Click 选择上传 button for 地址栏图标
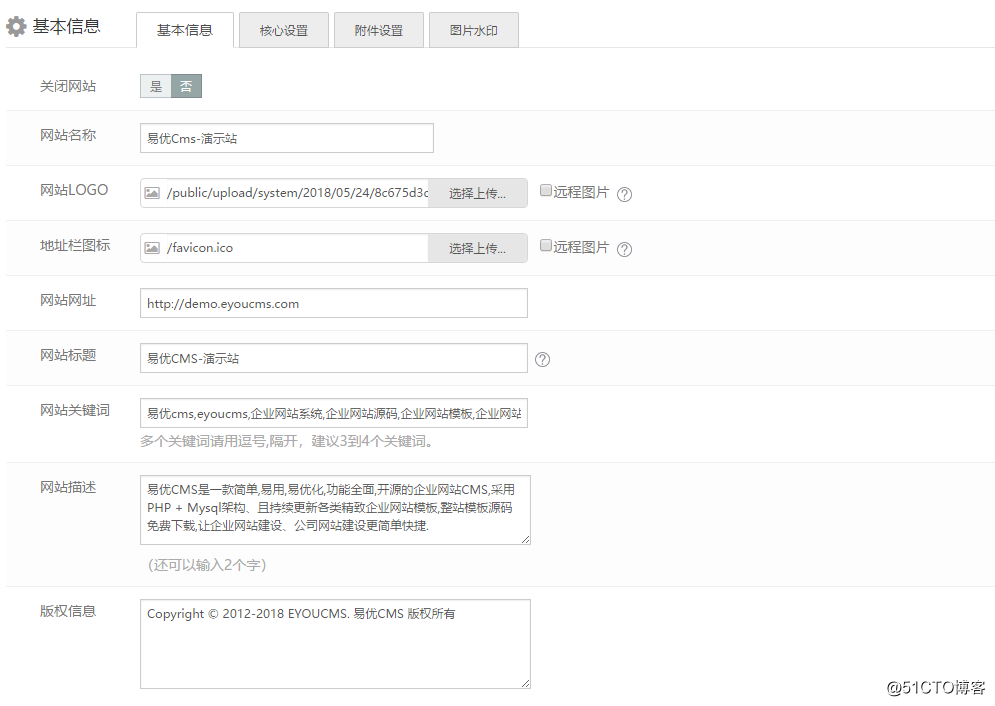This screenshot has height=706, width=995. point(478,247)
